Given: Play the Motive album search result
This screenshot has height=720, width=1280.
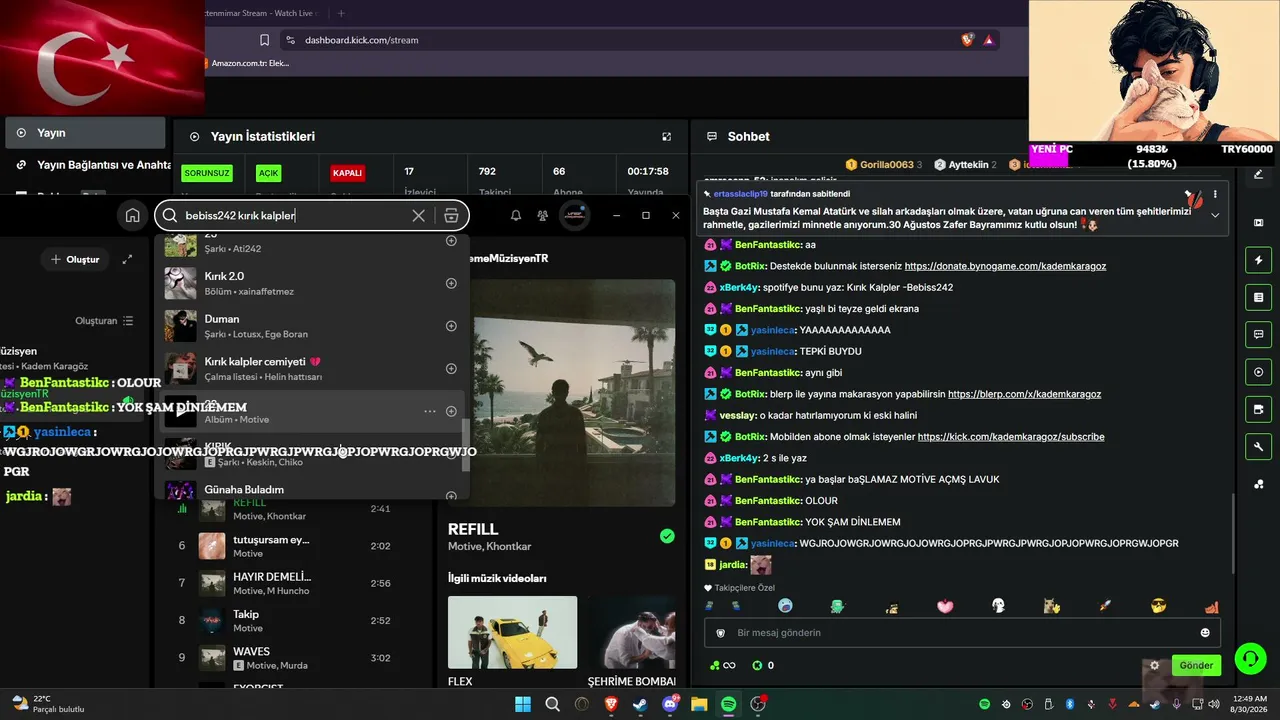Looking at the screenshot, I should pyautogui.click(x=181, y=411).
